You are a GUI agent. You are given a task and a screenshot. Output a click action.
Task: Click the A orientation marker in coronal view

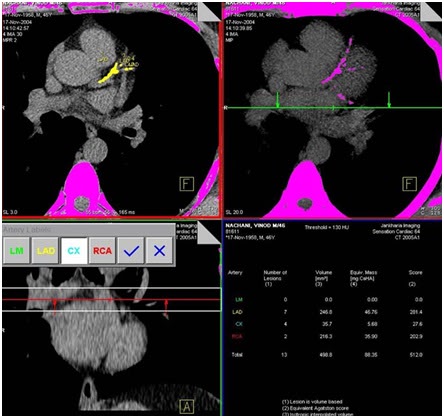point(187,406)
